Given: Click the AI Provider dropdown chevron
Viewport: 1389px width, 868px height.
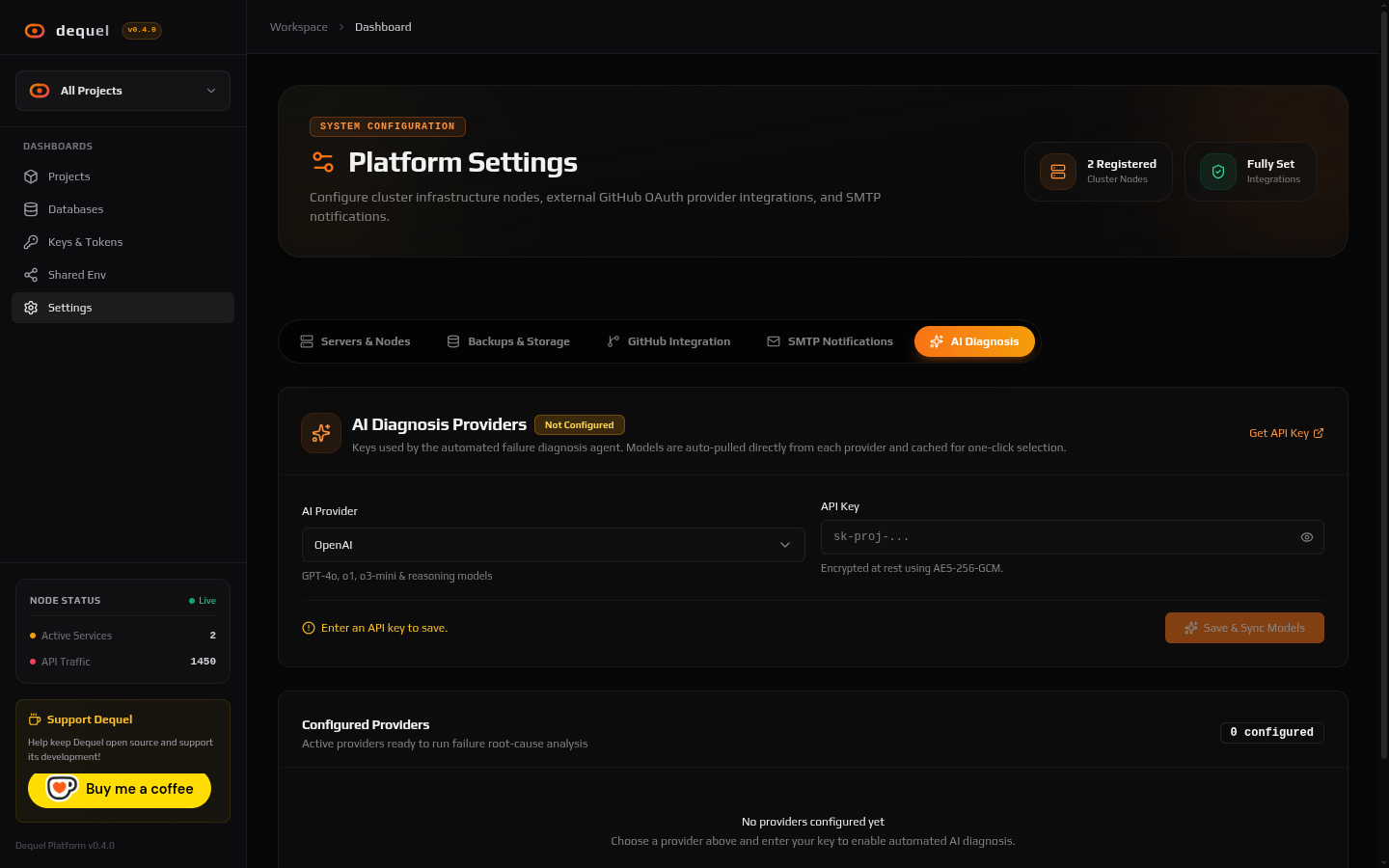Looking at the screenshot, I should pyautogui.click(x=785, y=545).
